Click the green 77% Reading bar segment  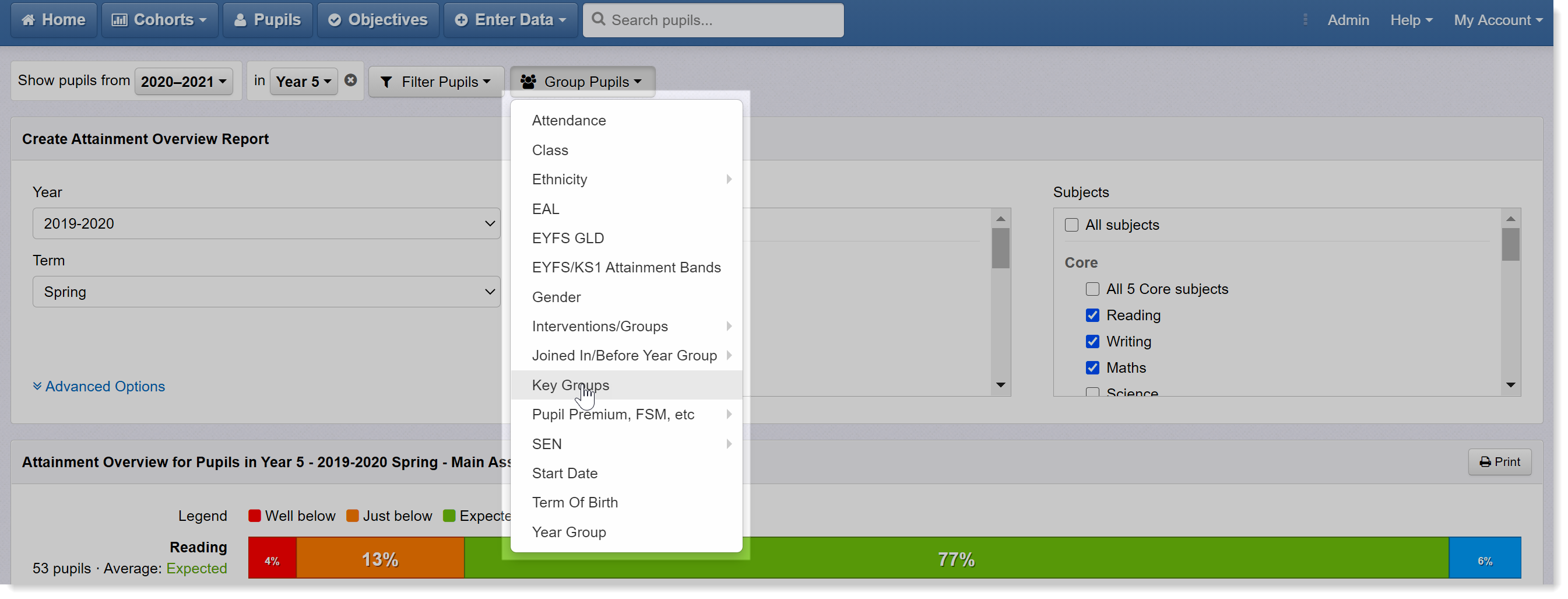957,558
